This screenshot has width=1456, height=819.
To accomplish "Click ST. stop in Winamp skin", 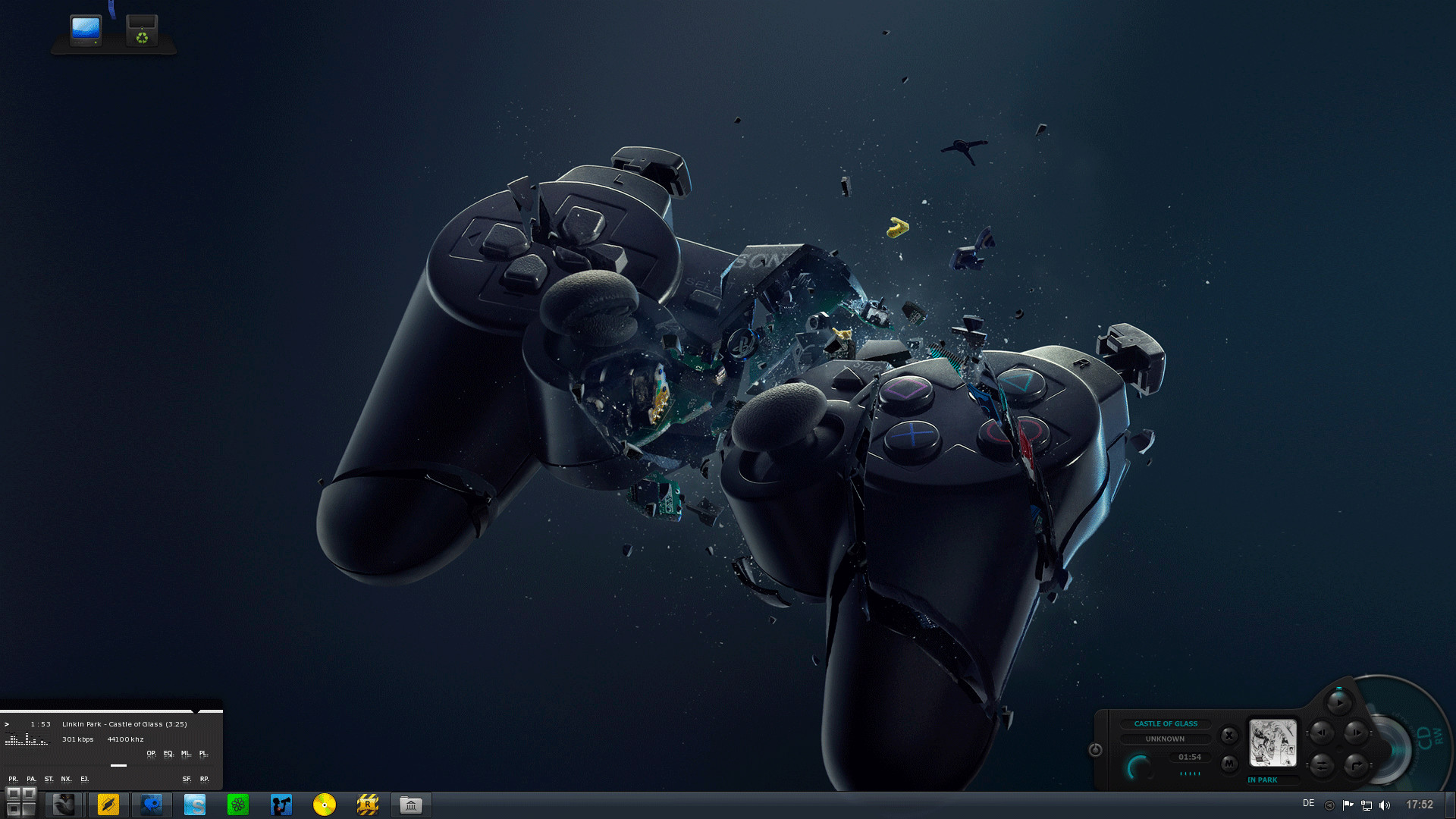I will pyautogui.click(x=49, y=779).
